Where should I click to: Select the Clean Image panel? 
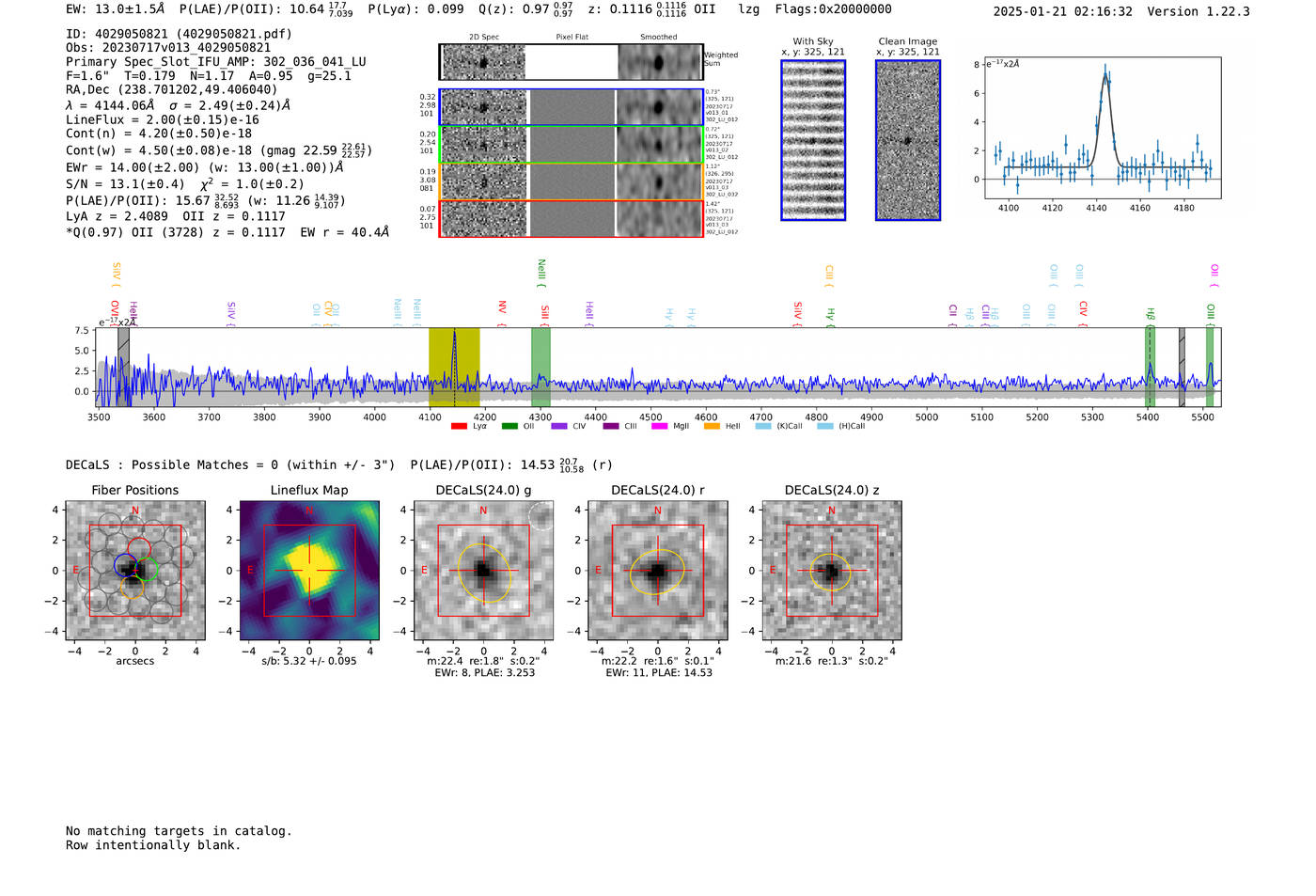pos(908,140)
